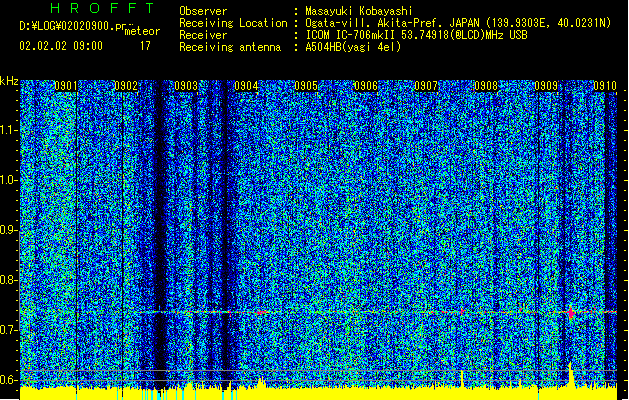Click the 0903 time marker
The image size is (629, 400).
click(x=186, y=86)
